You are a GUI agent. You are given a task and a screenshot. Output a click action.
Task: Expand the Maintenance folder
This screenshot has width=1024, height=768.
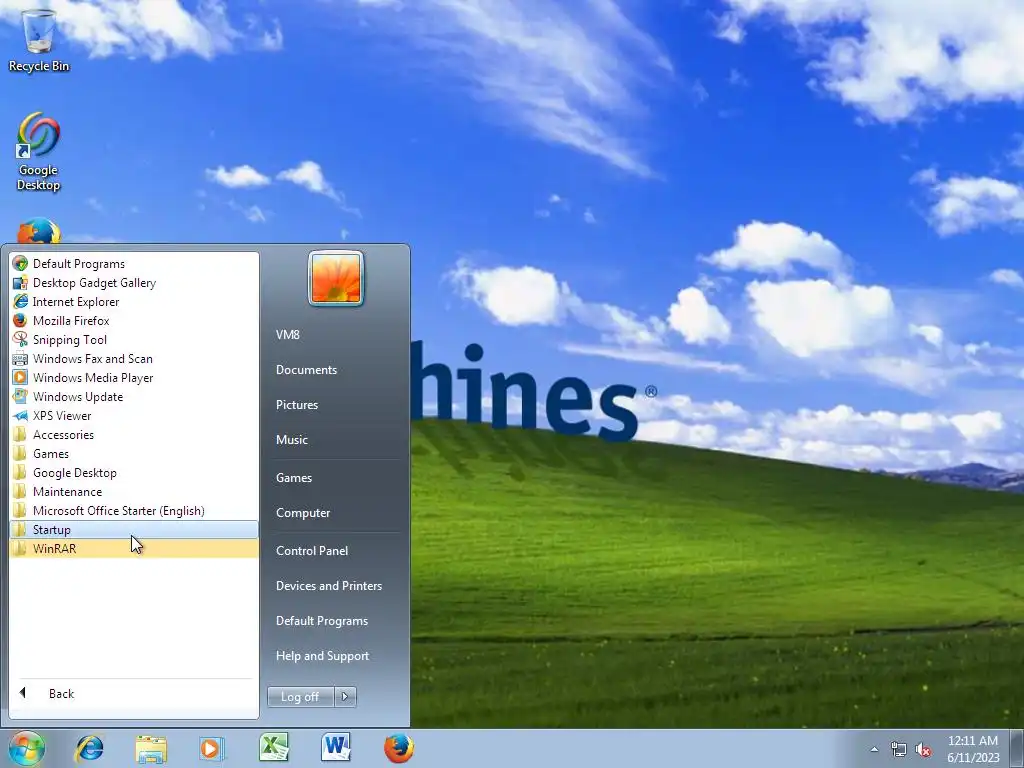[x=134, y=492]
